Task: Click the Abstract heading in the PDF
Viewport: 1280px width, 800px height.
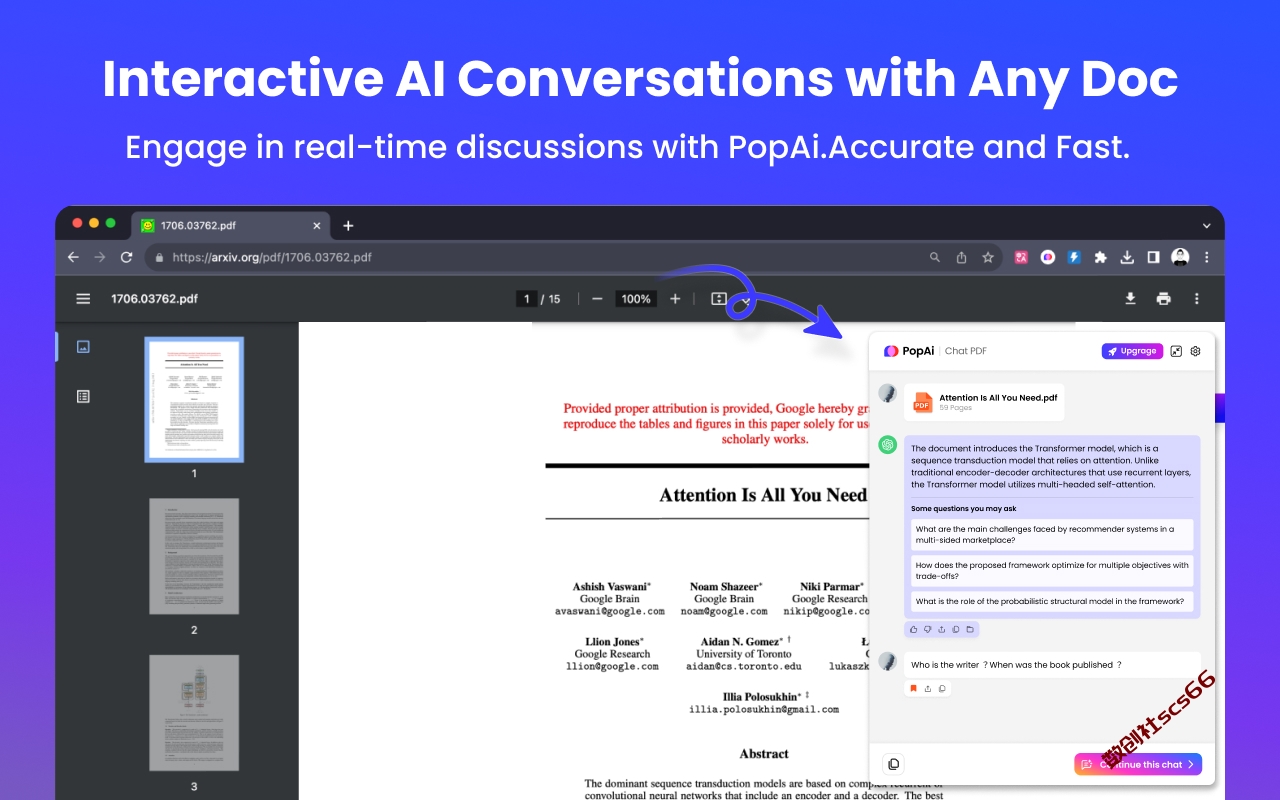Action: click(x=764, y=754)
